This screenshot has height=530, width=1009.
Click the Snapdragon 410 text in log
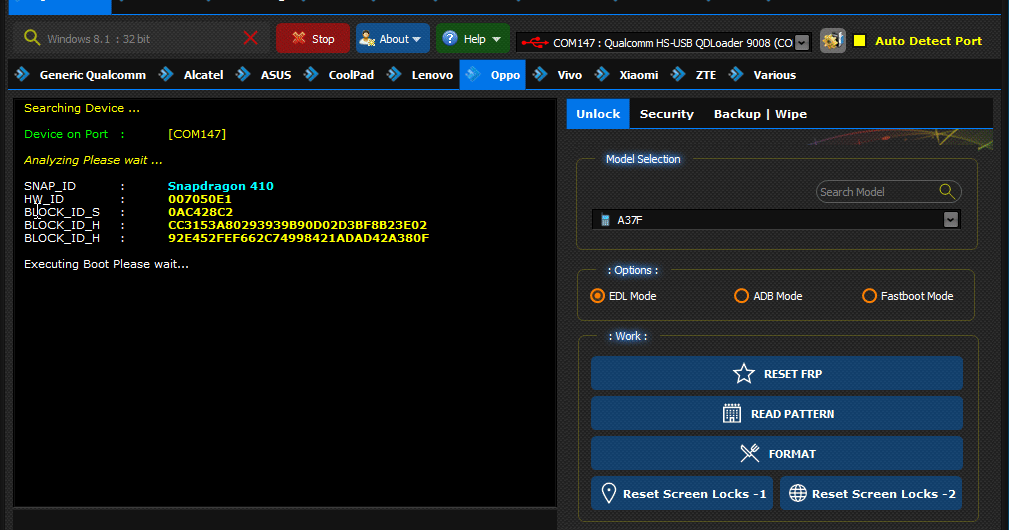point(221,186)
